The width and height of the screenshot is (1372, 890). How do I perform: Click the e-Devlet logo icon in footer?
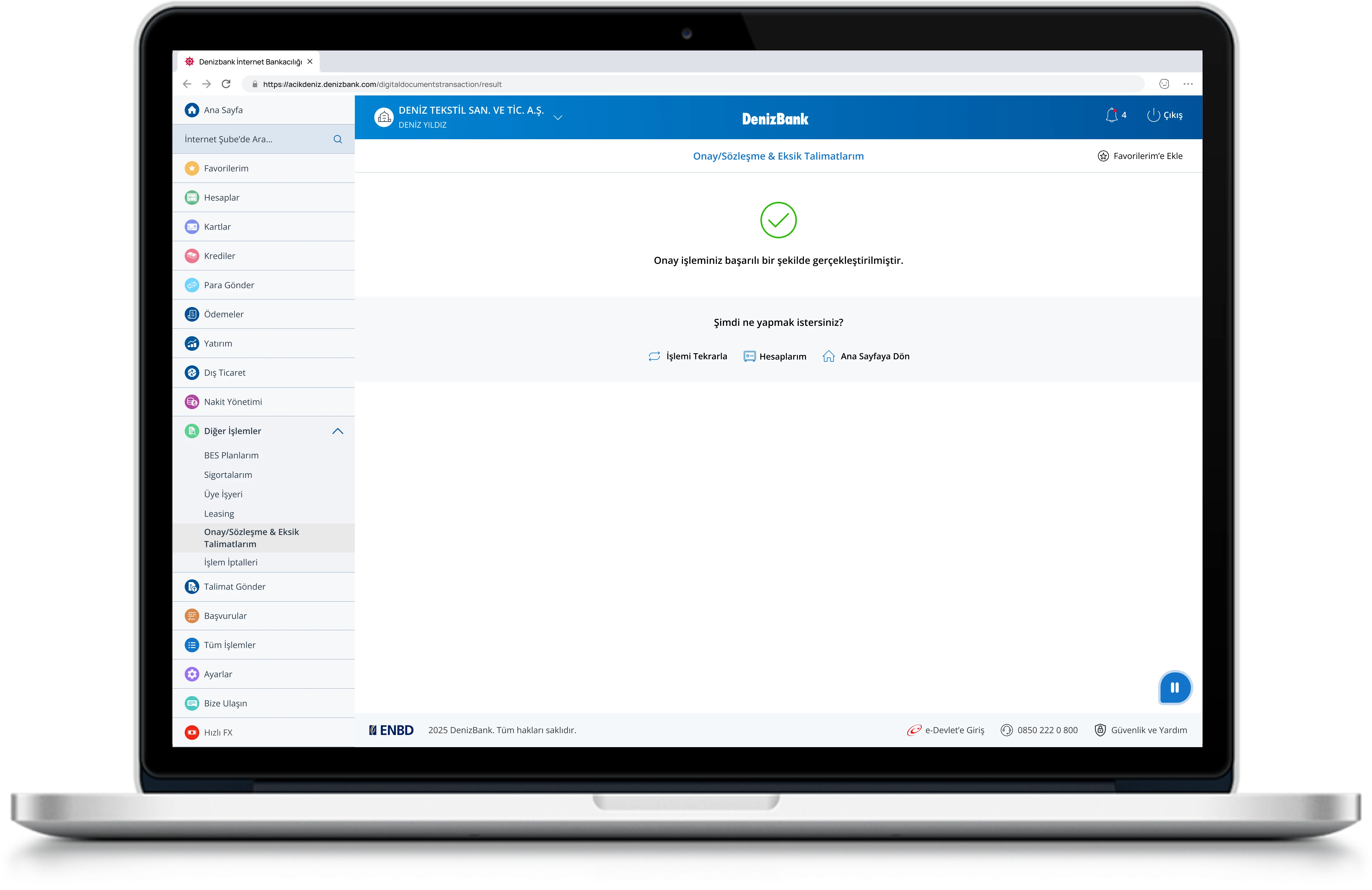tap(914, 730)
